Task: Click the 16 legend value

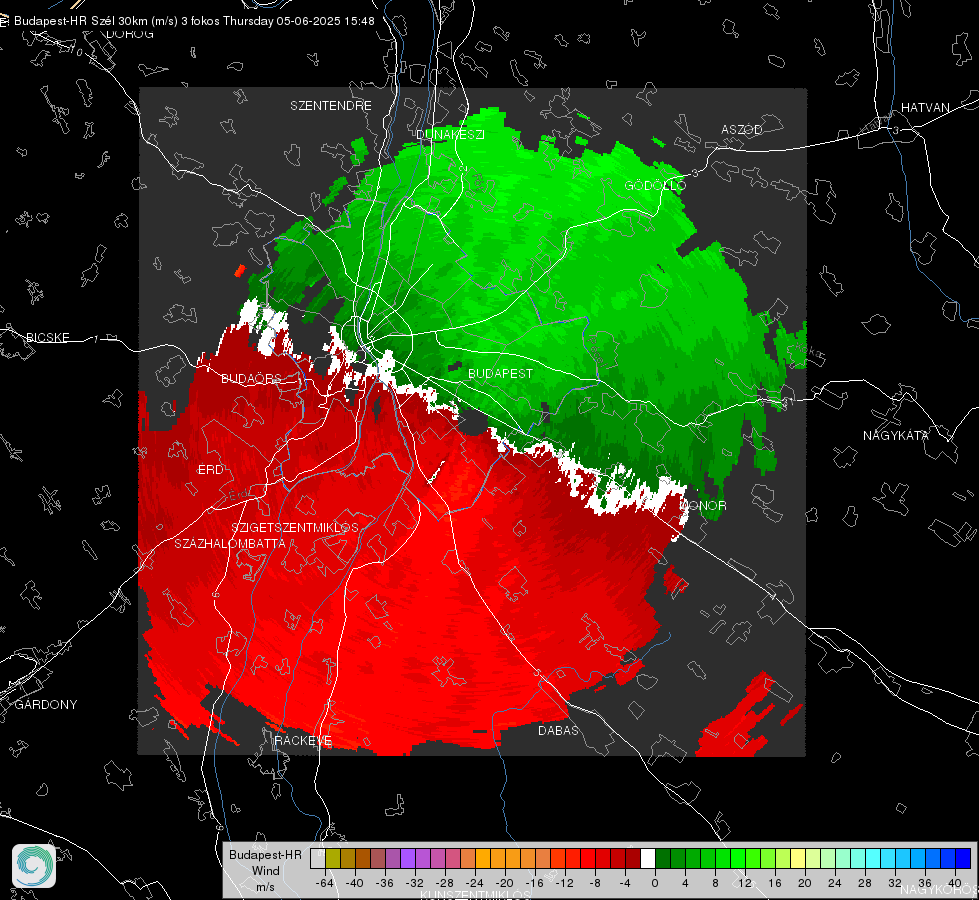Action: point(775,883)
